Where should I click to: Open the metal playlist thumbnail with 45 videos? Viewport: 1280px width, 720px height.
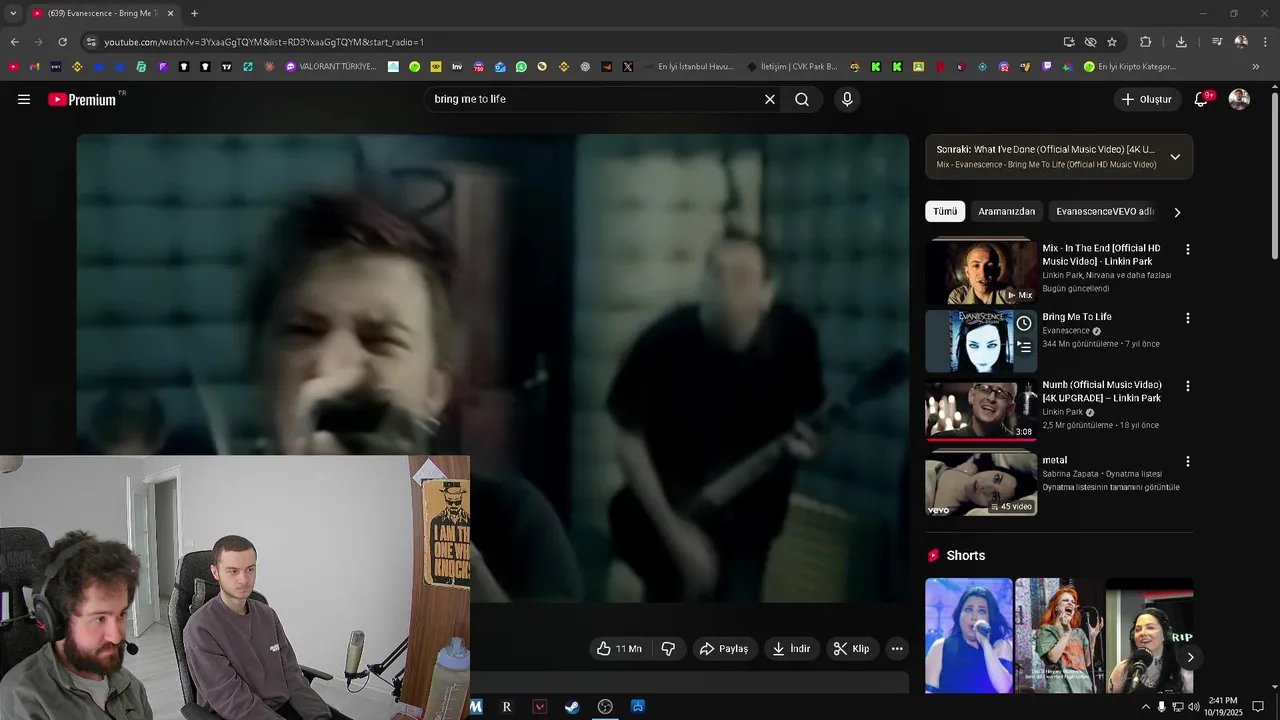click(x=981, y=484)
